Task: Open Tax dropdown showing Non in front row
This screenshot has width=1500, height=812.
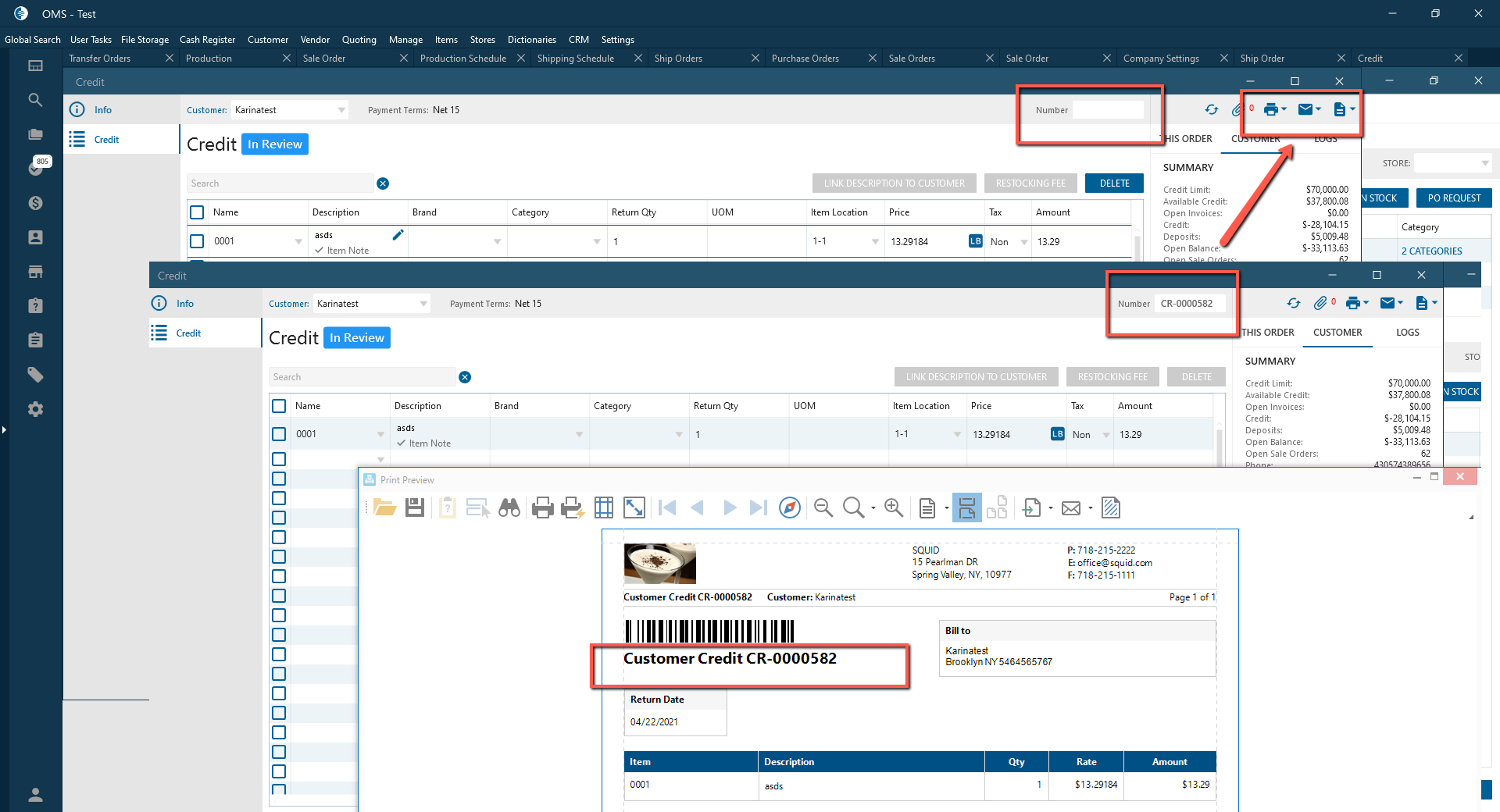Action: click(1106, 435)
